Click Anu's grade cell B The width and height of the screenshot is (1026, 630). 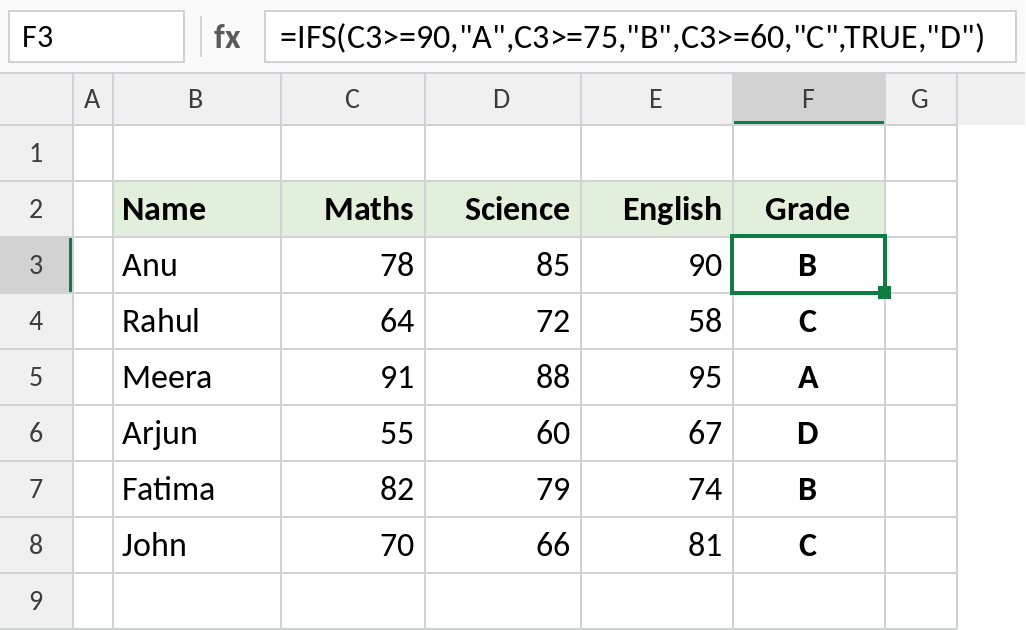pyautogui.click(x=809, y=265)
